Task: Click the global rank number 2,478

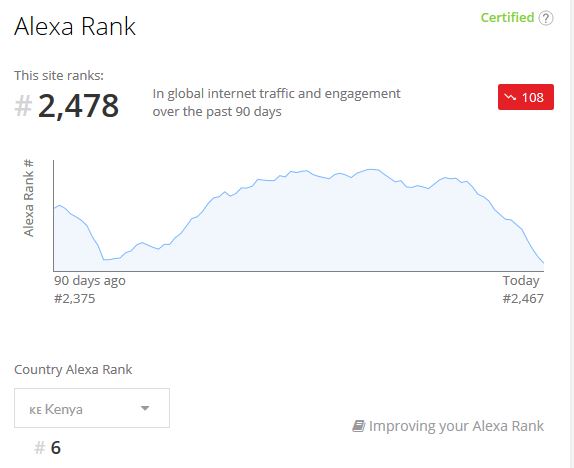Action: pos(78,105)
